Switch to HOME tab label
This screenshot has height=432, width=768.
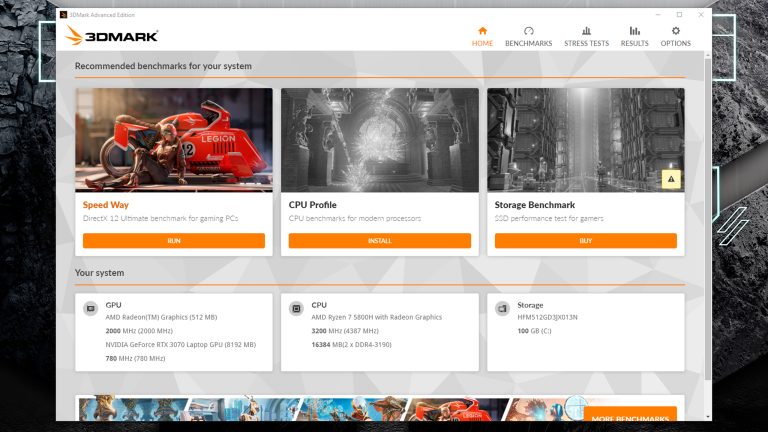pos(482,43)
